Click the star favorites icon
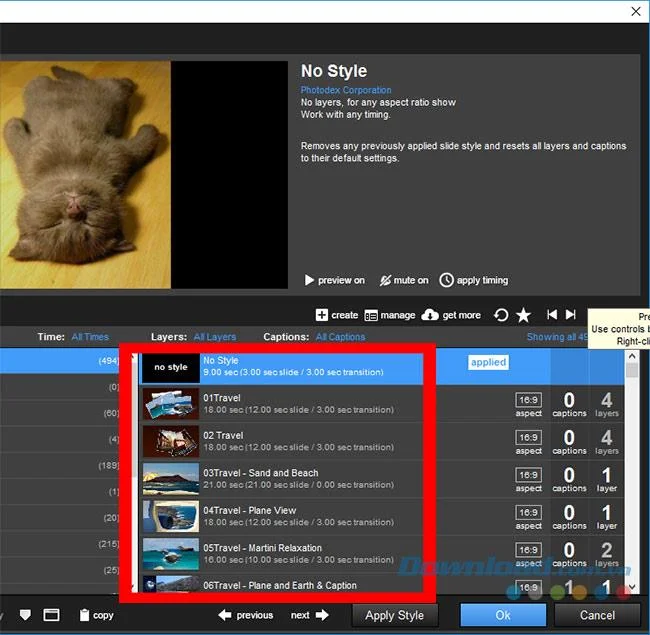This screenshot has height=635, width=650. [x=523, y=315]
